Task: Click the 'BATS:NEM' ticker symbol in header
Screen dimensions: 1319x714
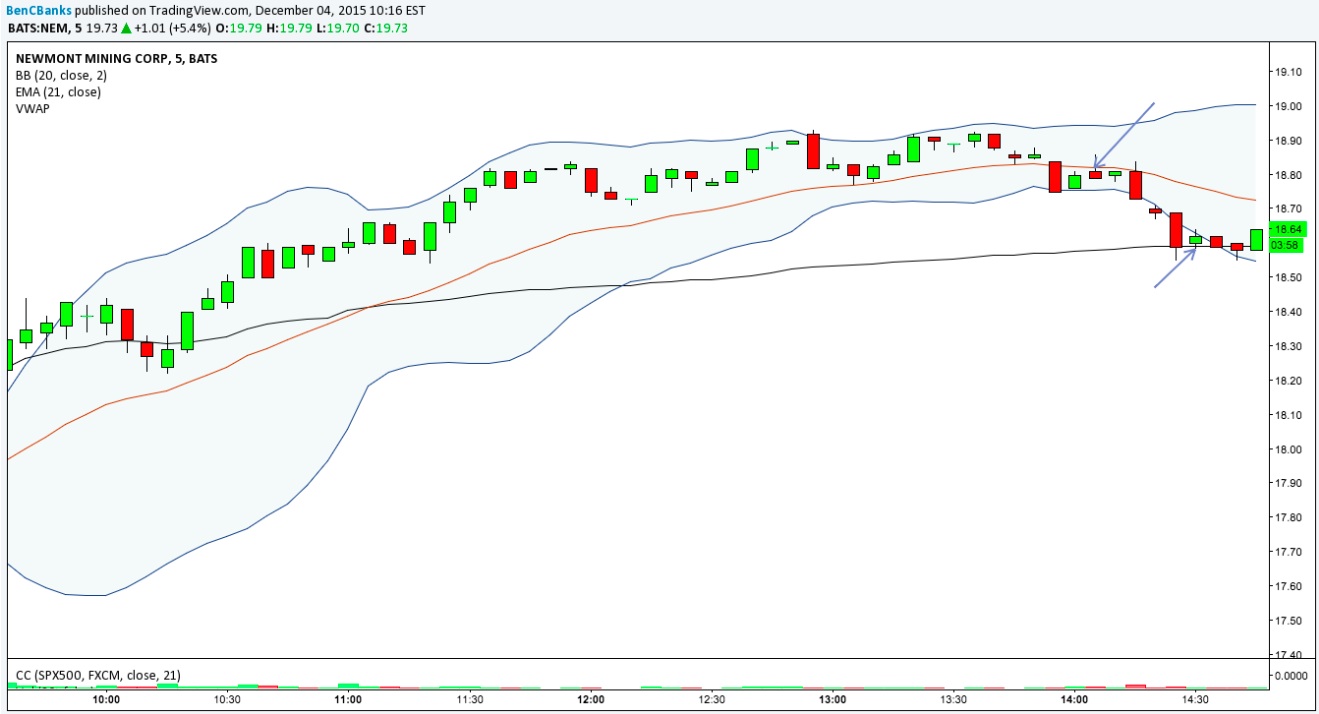Action: click(37, 27)
